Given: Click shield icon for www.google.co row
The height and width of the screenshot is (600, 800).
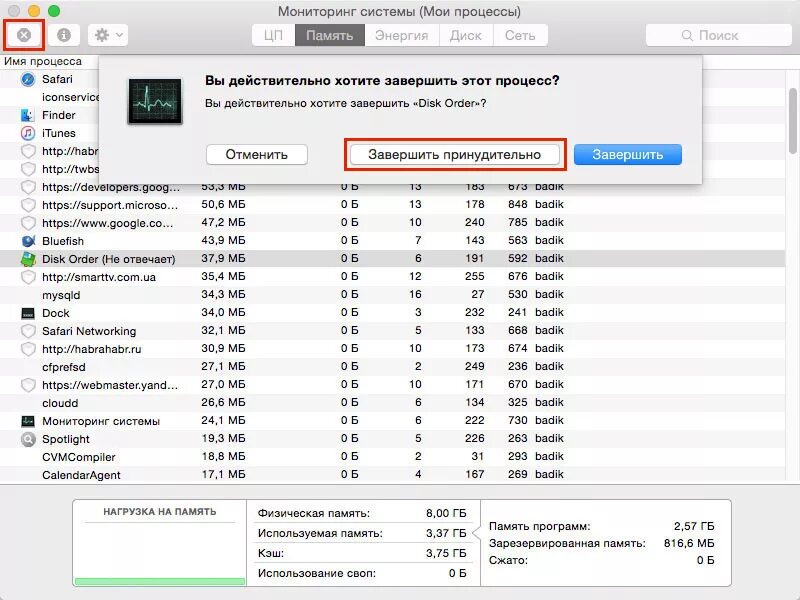Looking at the screenshot, I should 28,223.
